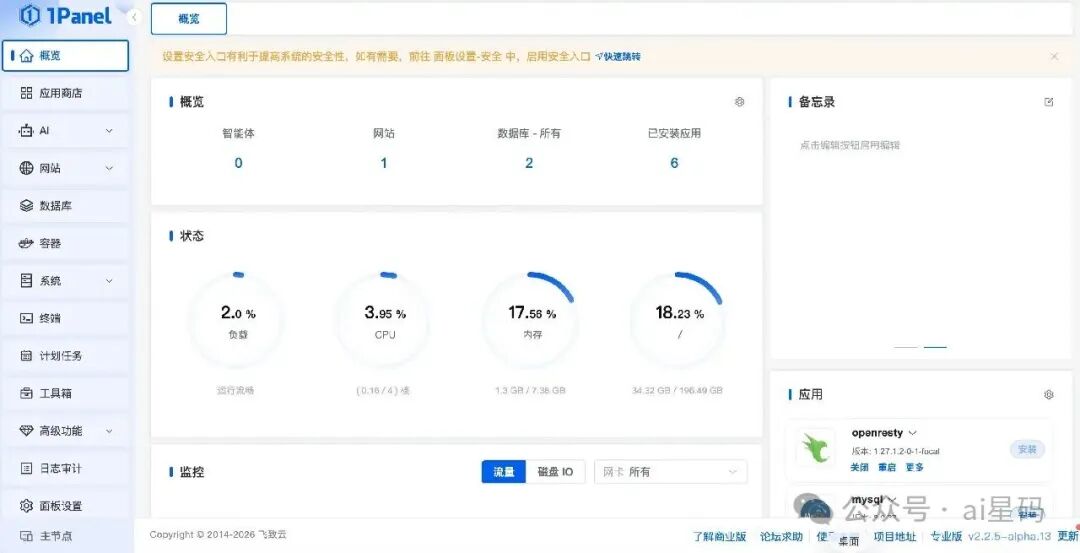Click the 重启 link for openresty

(887, 467)
